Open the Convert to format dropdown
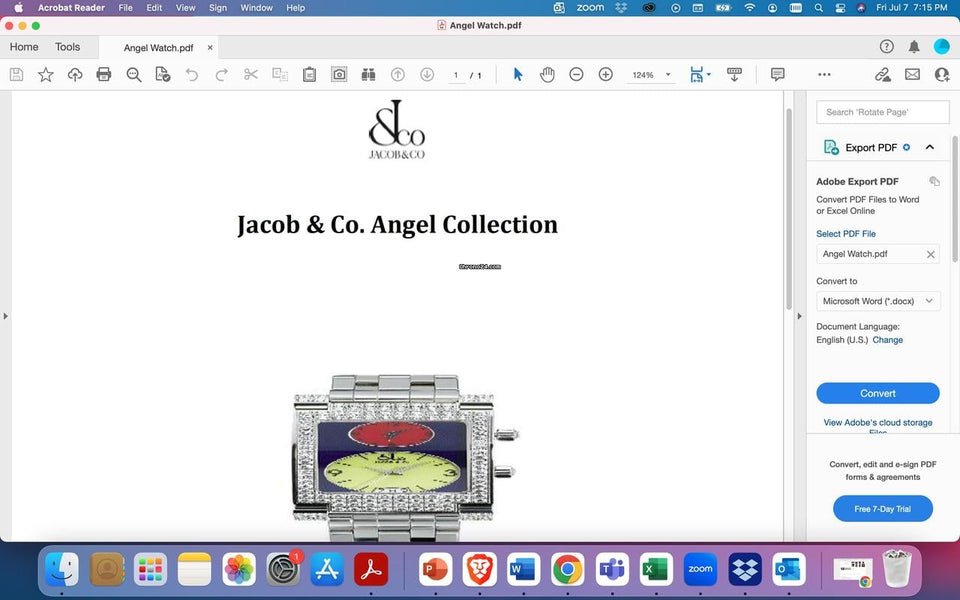The image size is (960, 600). tap(878, 301)
